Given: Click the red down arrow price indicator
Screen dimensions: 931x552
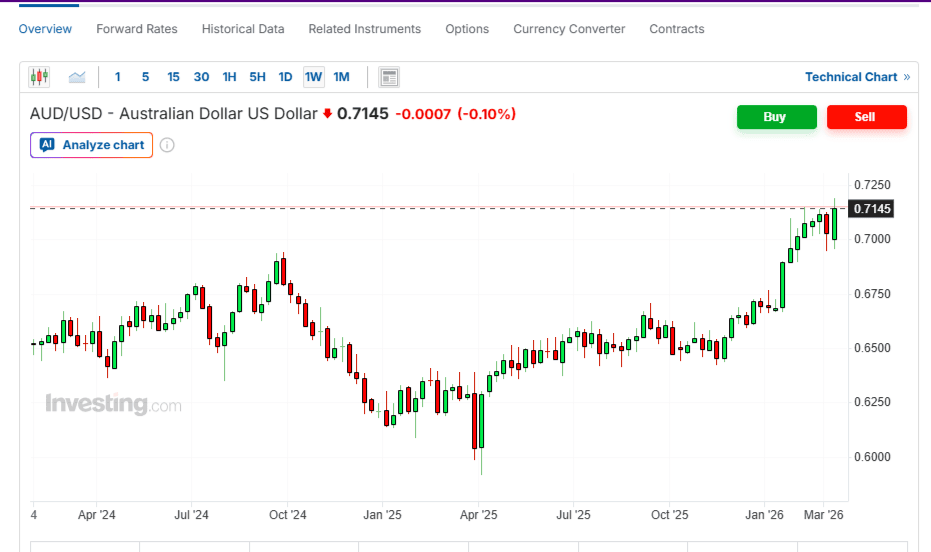Looking at the screenshot, I should point(327,114).
